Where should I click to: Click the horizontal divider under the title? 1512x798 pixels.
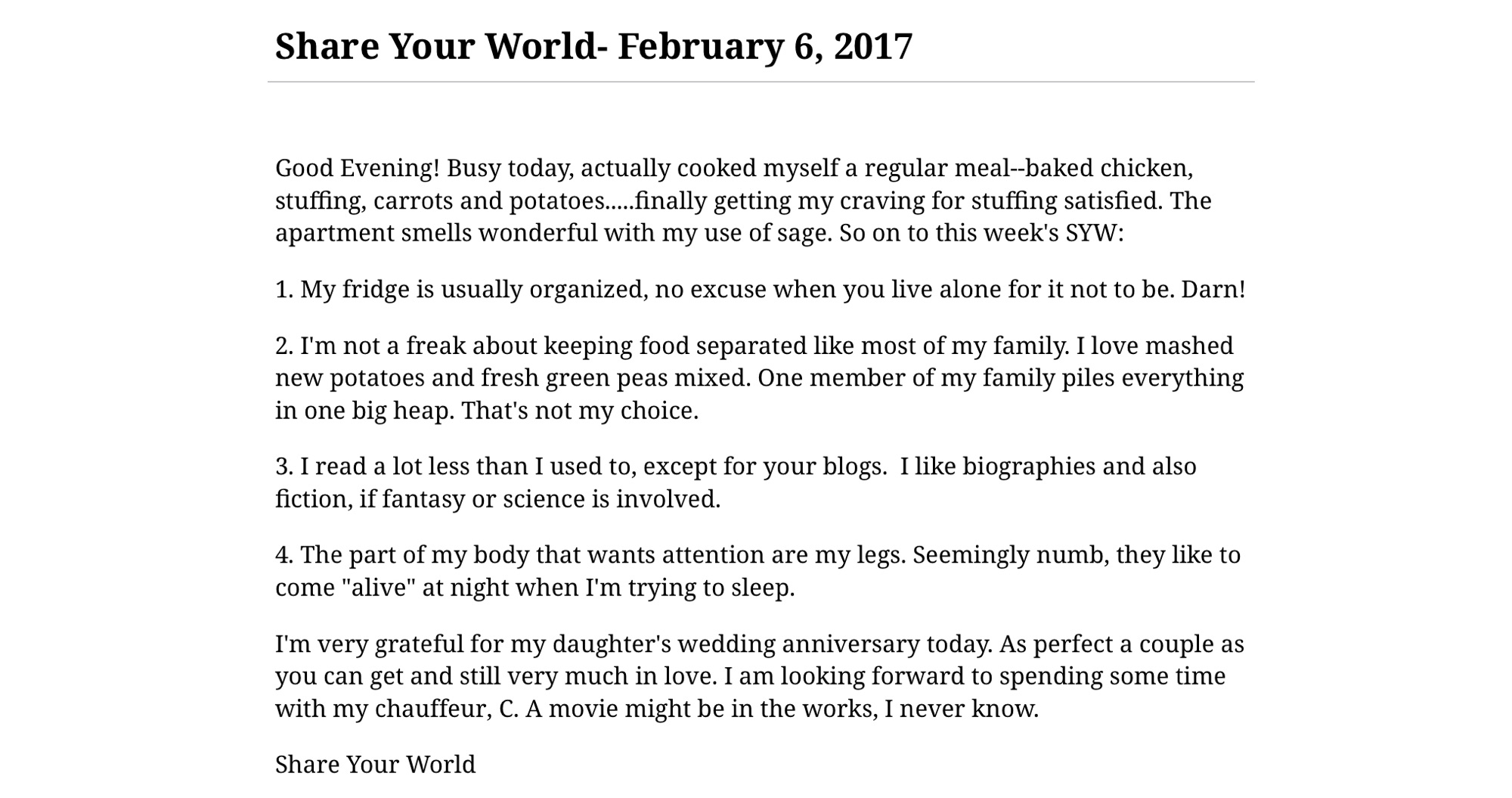point(761,82)
